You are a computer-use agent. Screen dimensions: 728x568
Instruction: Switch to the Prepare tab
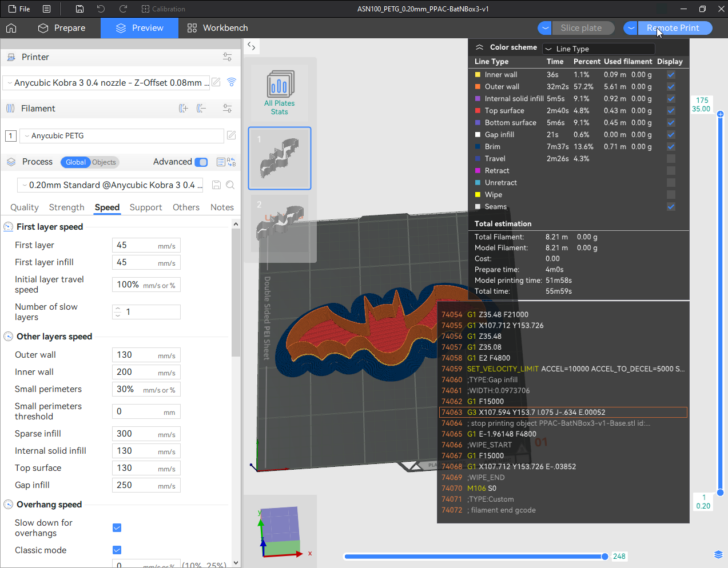62,28
